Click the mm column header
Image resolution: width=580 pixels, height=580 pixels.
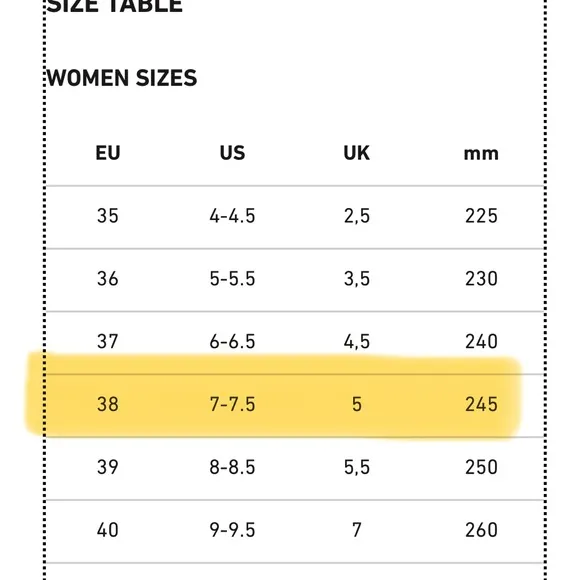click(x=481, y=154)
